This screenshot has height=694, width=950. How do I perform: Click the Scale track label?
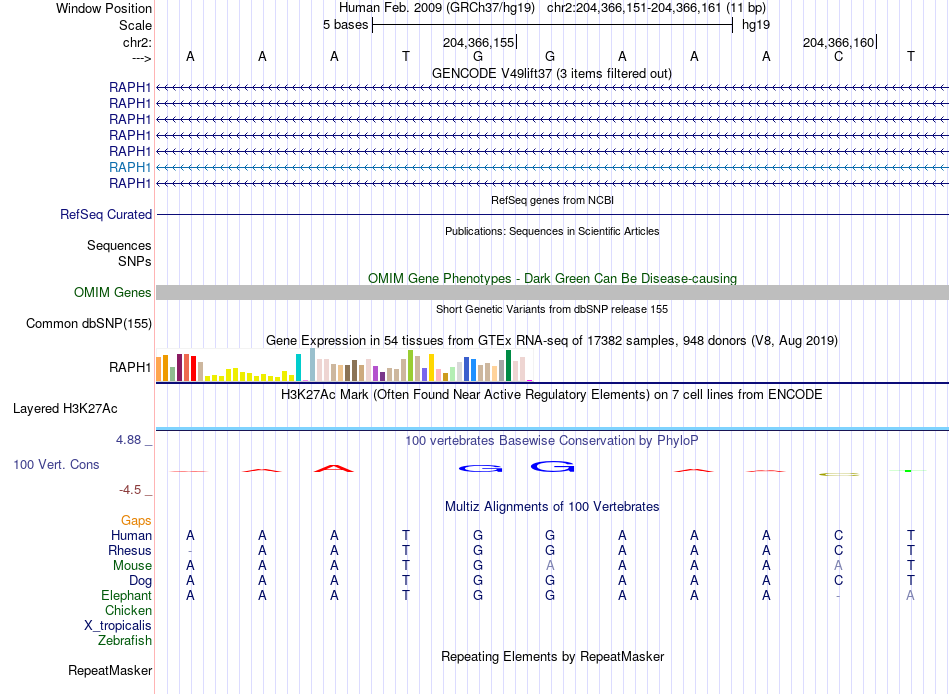click(135, 25)
